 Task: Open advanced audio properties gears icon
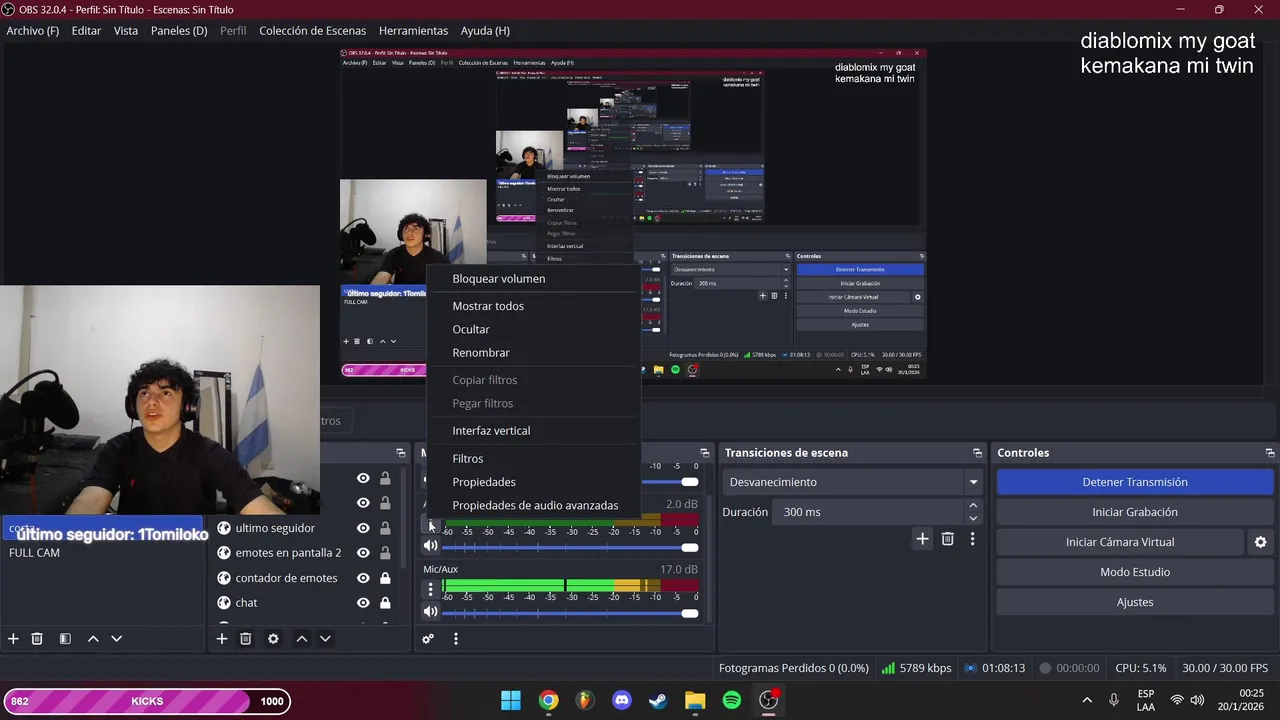pos(428,639)
